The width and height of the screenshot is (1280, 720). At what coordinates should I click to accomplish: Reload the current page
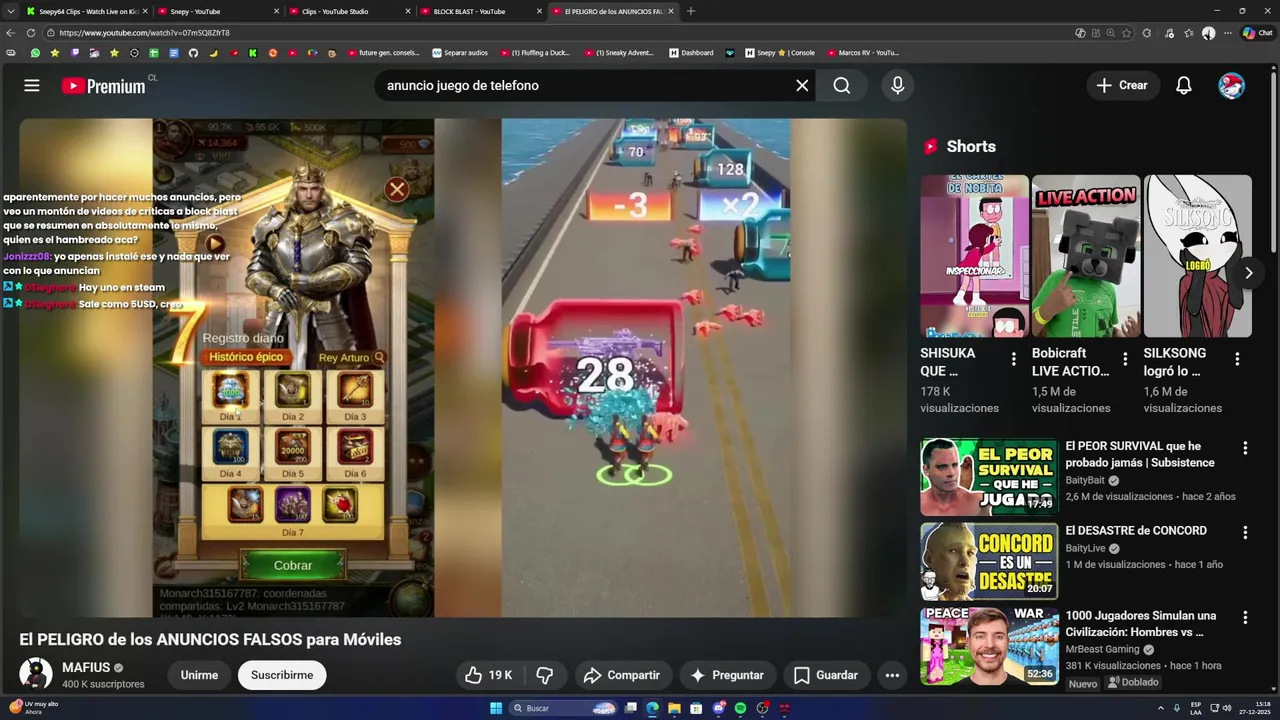[33, 33]
